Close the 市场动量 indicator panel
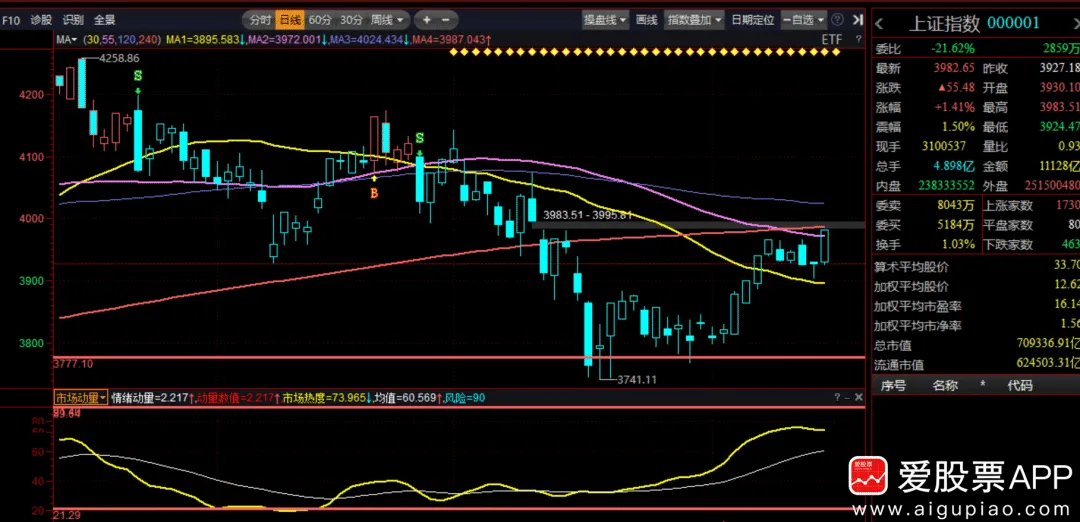The height and width of the screenshot is (522, 1080). coord(858,397)
